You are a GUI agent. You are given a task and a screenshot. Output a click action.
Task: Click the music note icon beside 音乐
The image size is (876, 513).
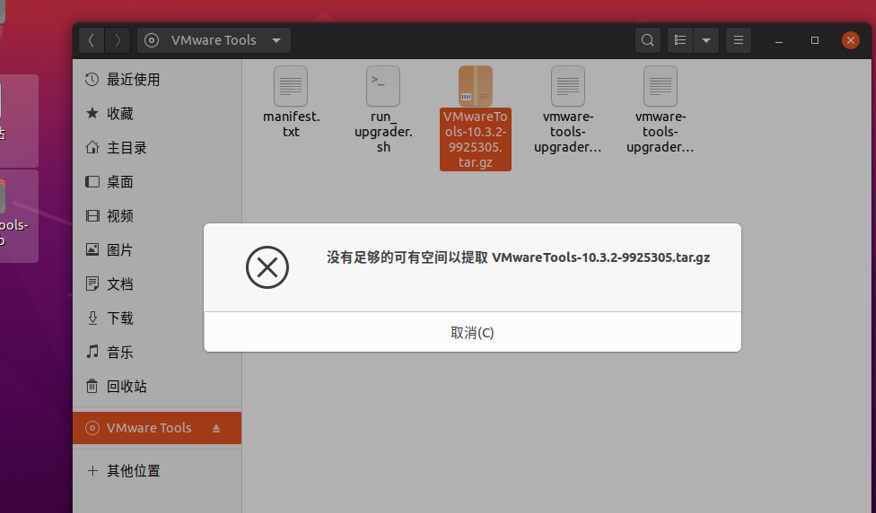coord(92,352)
